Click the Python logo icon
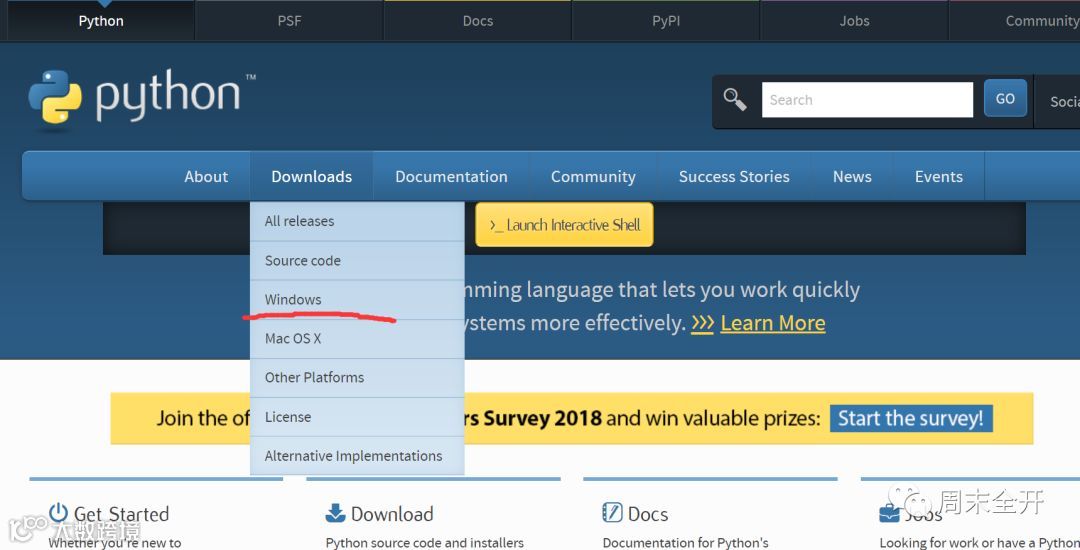 click(55, 96)
